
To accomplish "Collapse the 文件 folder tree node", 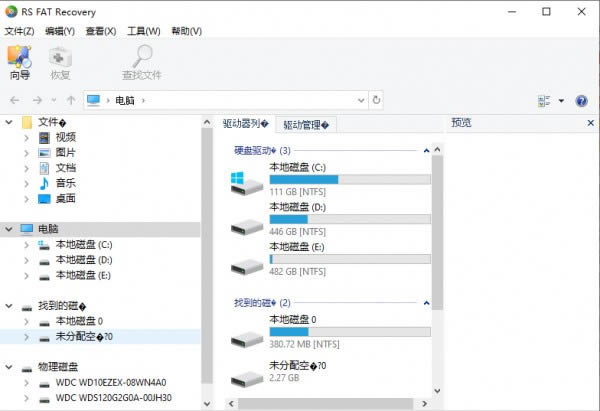I will click(9, 122).
